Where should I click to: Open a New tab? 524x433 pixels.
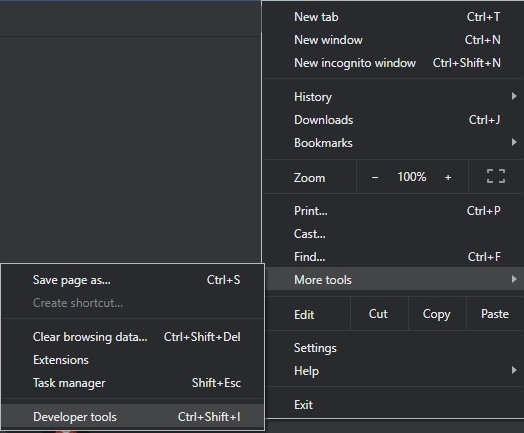393,17
